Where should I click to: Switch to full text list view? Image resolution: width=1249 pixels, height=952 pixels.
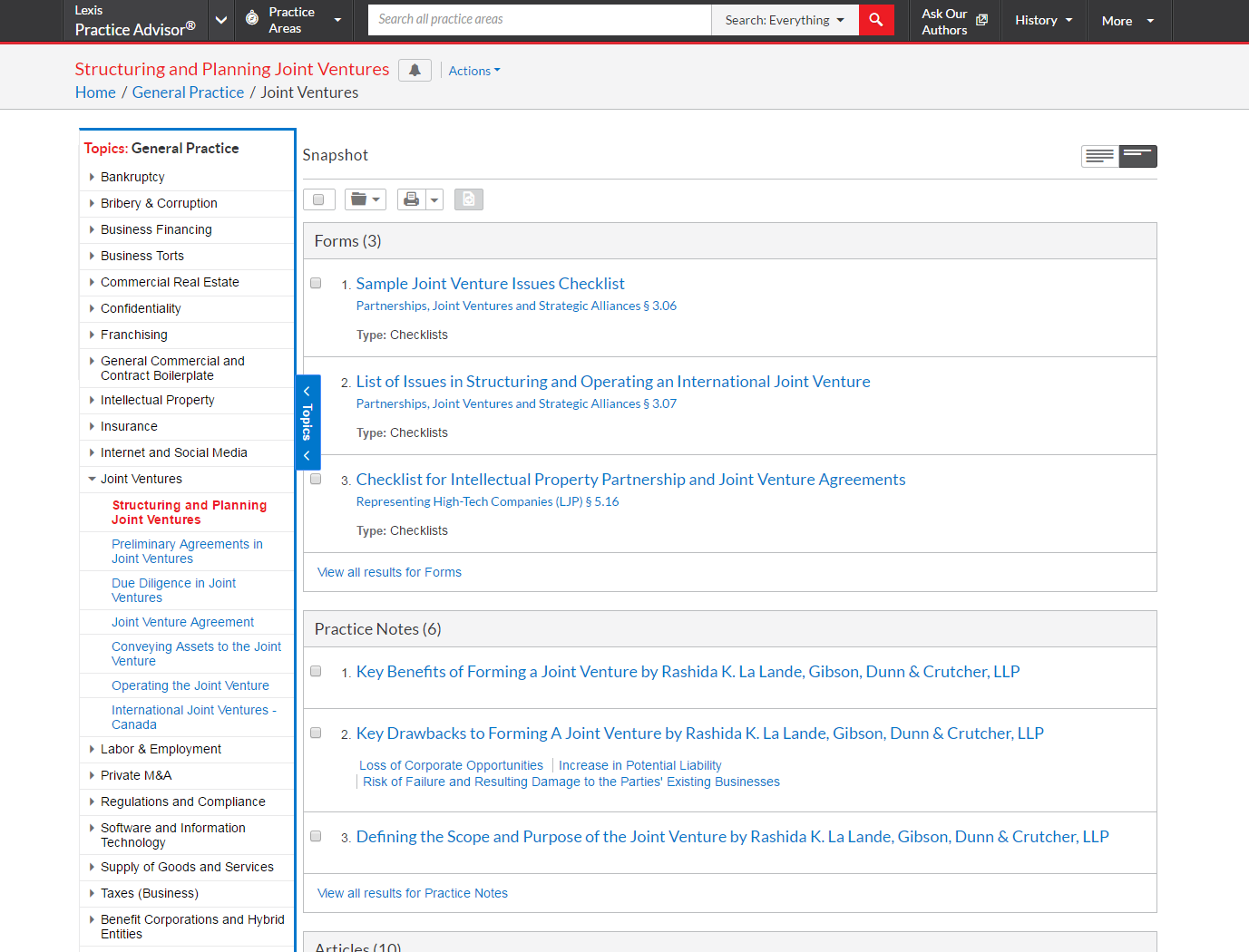(1099, 156)
